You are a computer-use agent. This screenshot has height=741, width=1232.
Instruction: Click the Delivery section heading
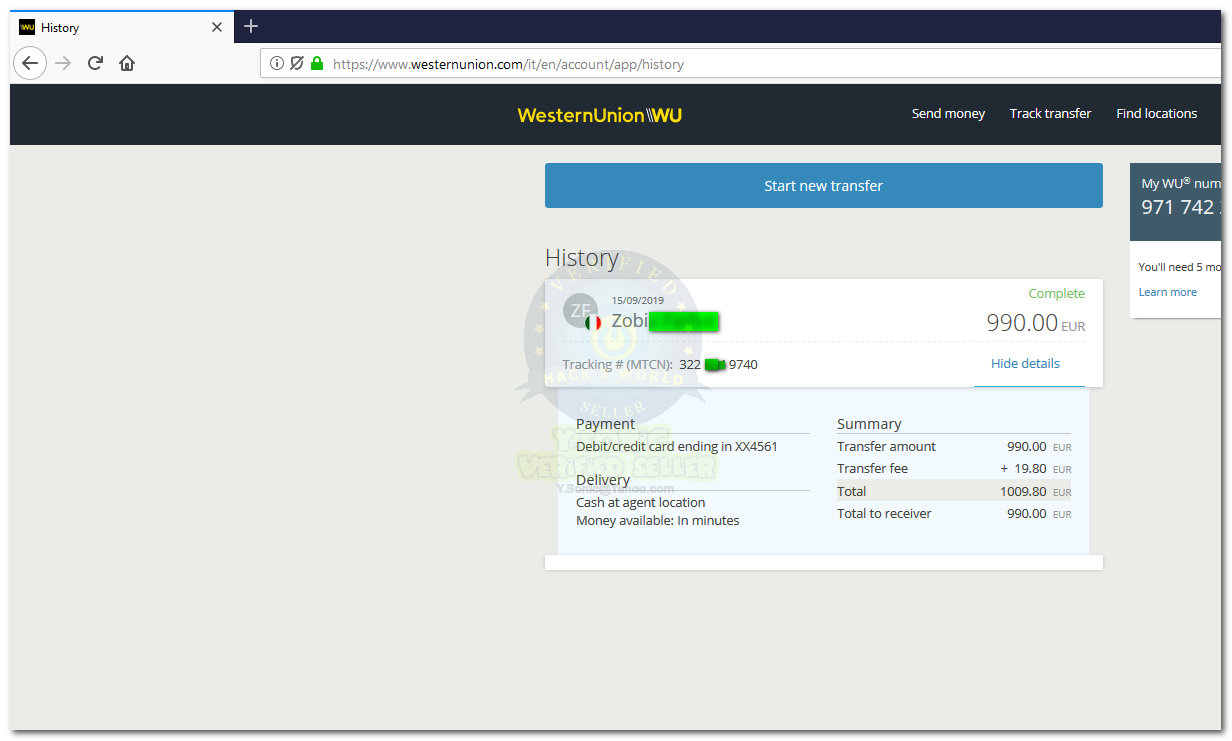603,480
